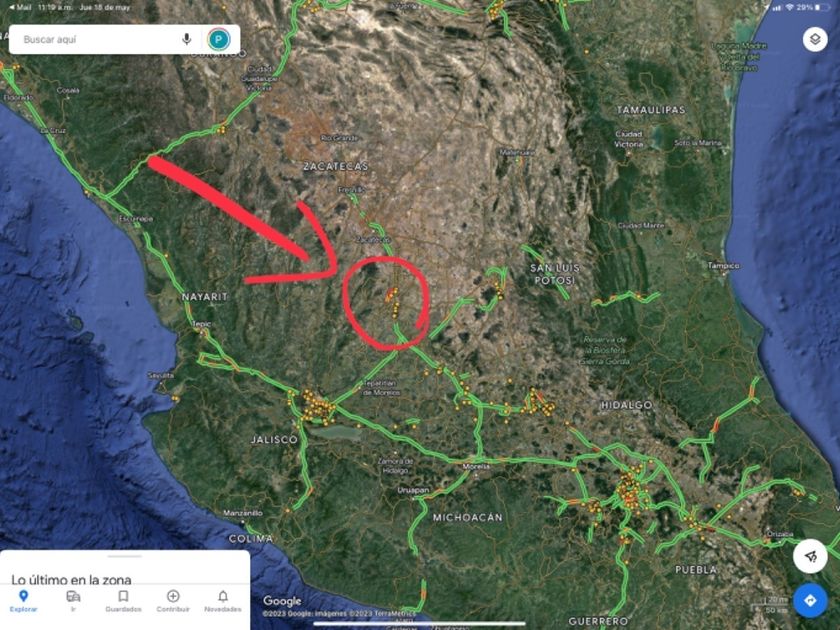Tap the blue directions diamond button
Image resolution: width=840 pixels, height=630 pixels.
(x=810, y=601)
